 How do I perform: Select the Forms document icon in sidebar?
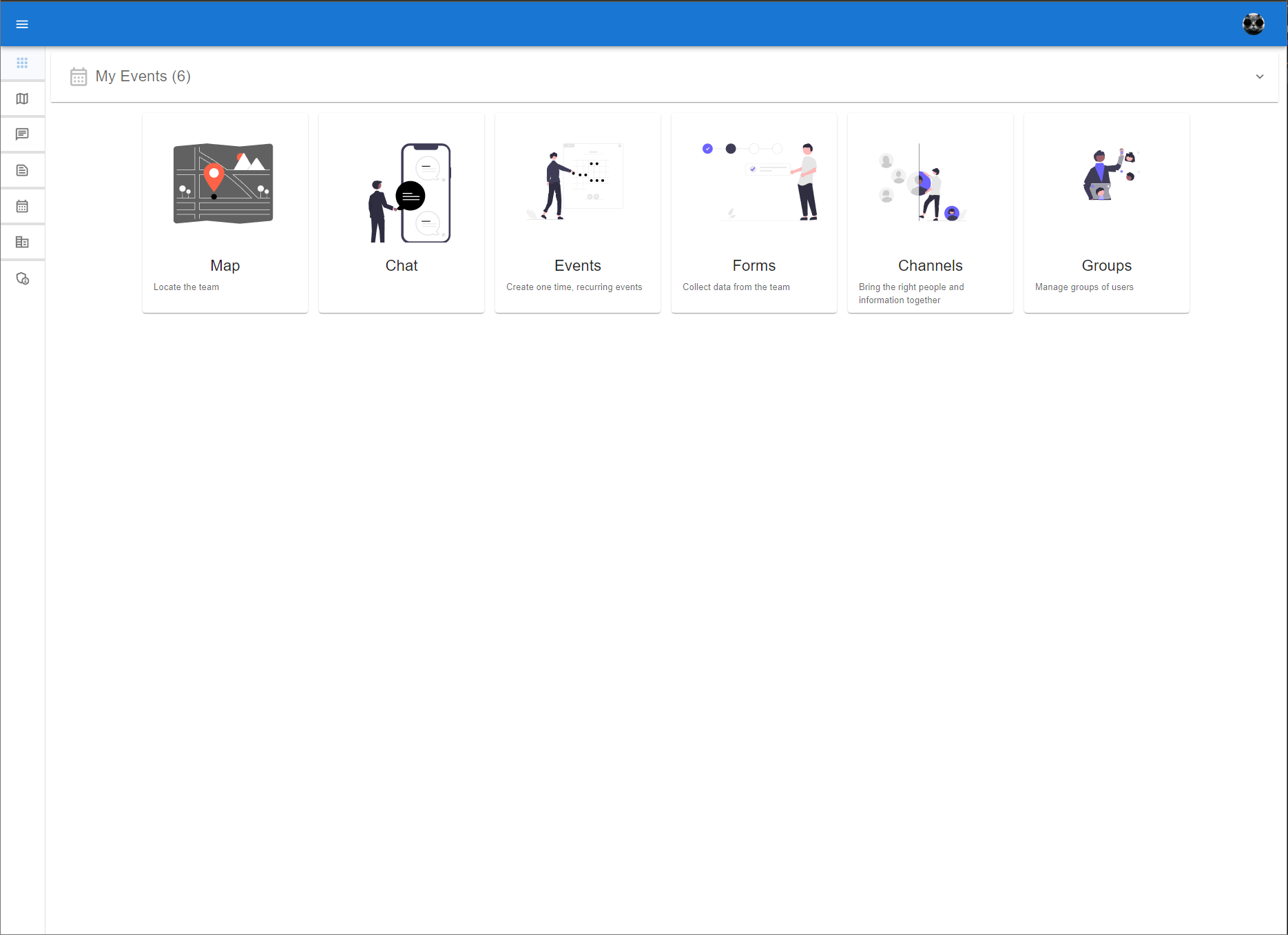tap(22, 170)
